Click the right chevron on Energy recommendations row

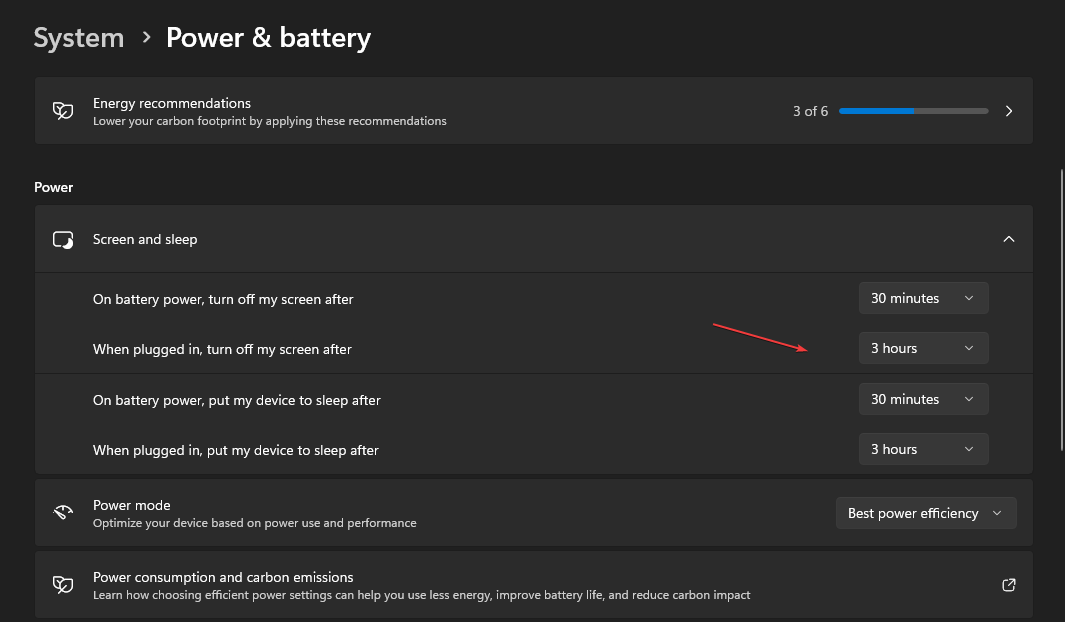coord(1008,110)
